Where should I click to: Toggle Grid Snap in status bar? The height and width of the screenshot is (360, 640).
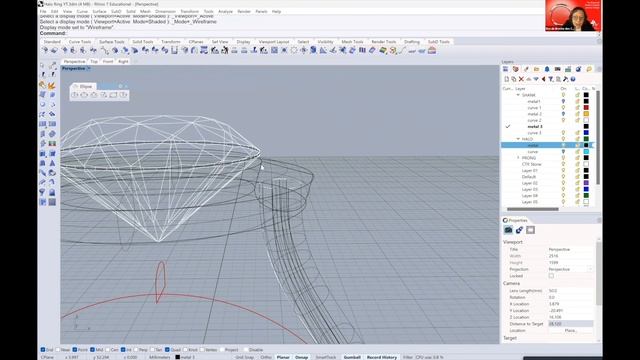[245, 357]
